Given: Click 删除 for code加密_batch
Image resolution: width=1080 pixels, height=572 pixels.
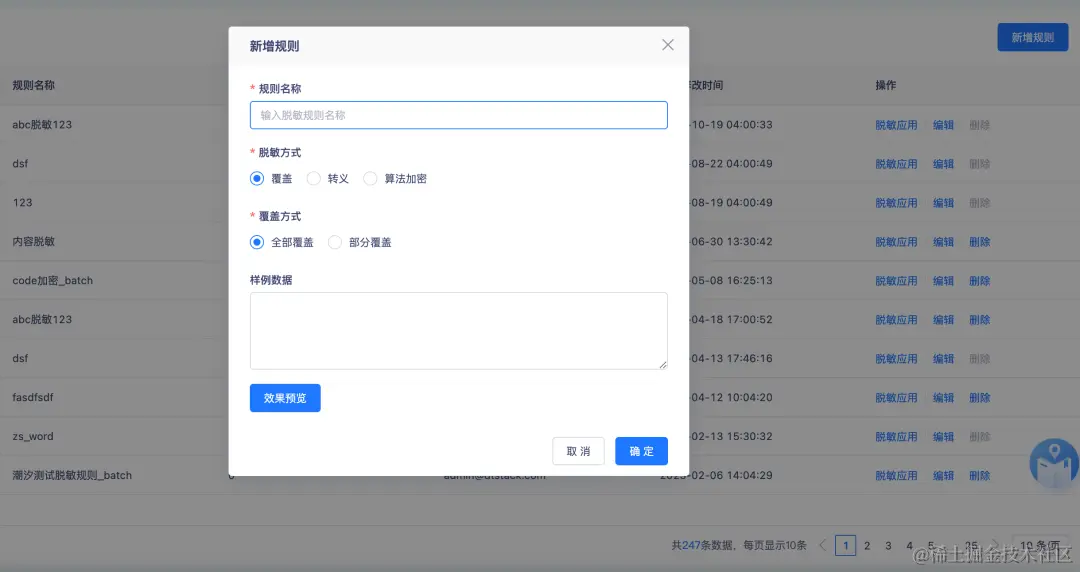Looking at the screenshot, I should 979,280.
